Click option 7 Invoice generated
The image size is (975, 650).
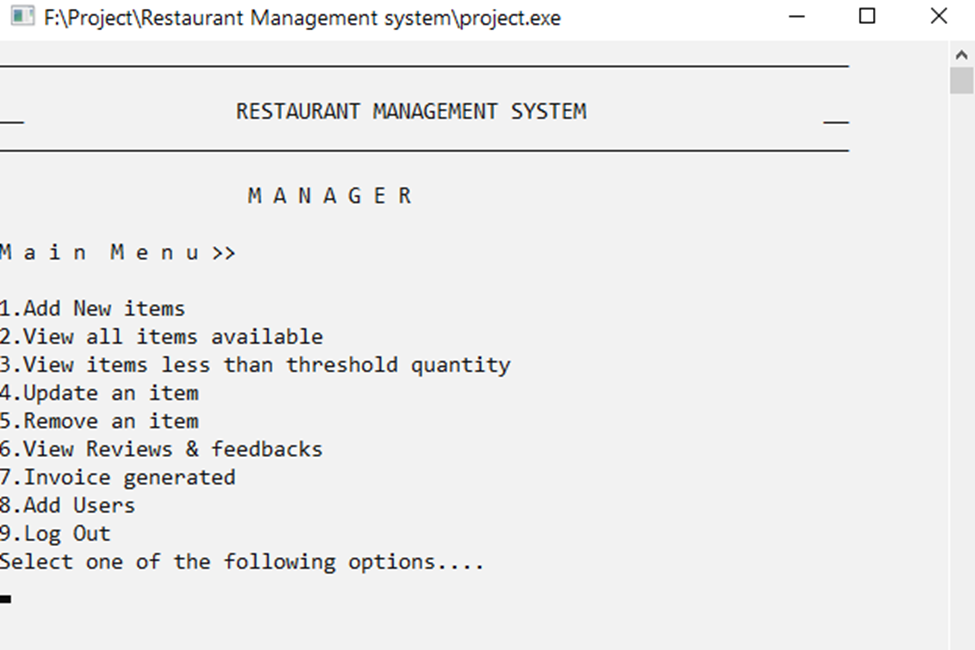[x=118, y=477]
